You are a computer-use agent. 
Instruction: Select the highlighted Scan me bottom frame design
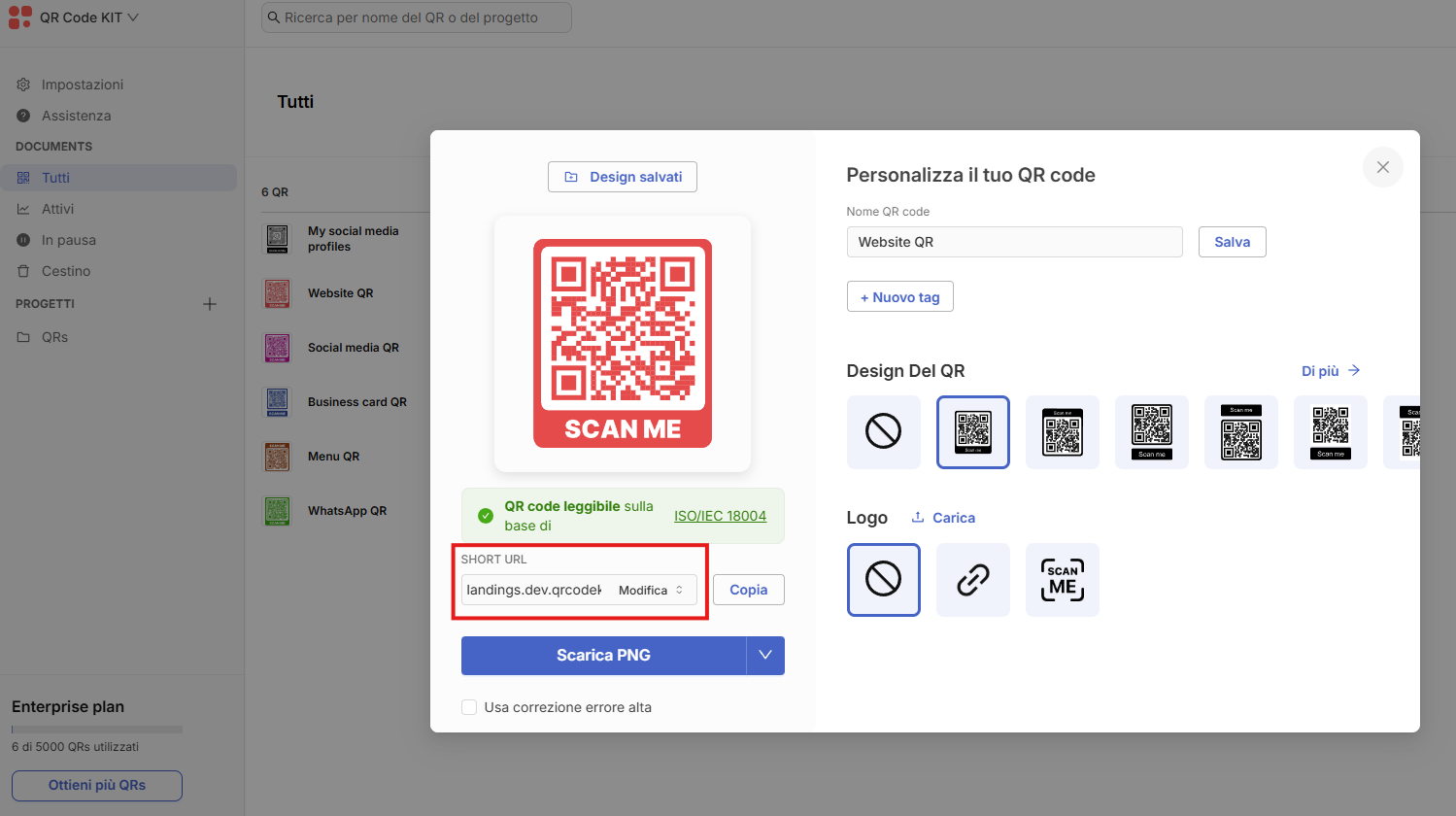point(973,432)
